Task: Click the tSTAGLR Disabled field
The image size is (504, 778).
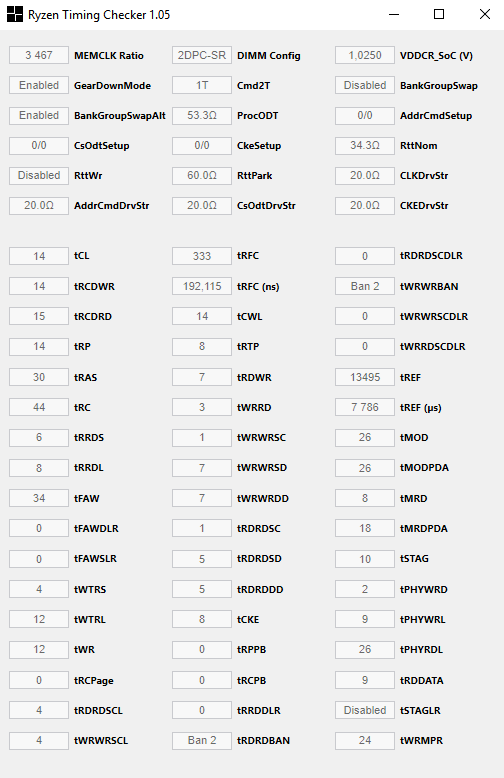Action: click(365, 710)
